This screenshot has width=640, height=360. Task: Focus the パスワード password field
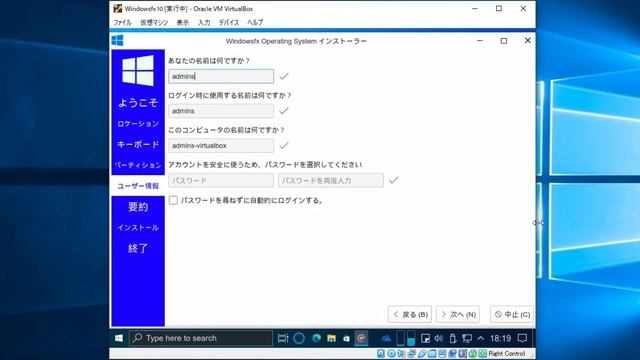click(x=221, y=180)
